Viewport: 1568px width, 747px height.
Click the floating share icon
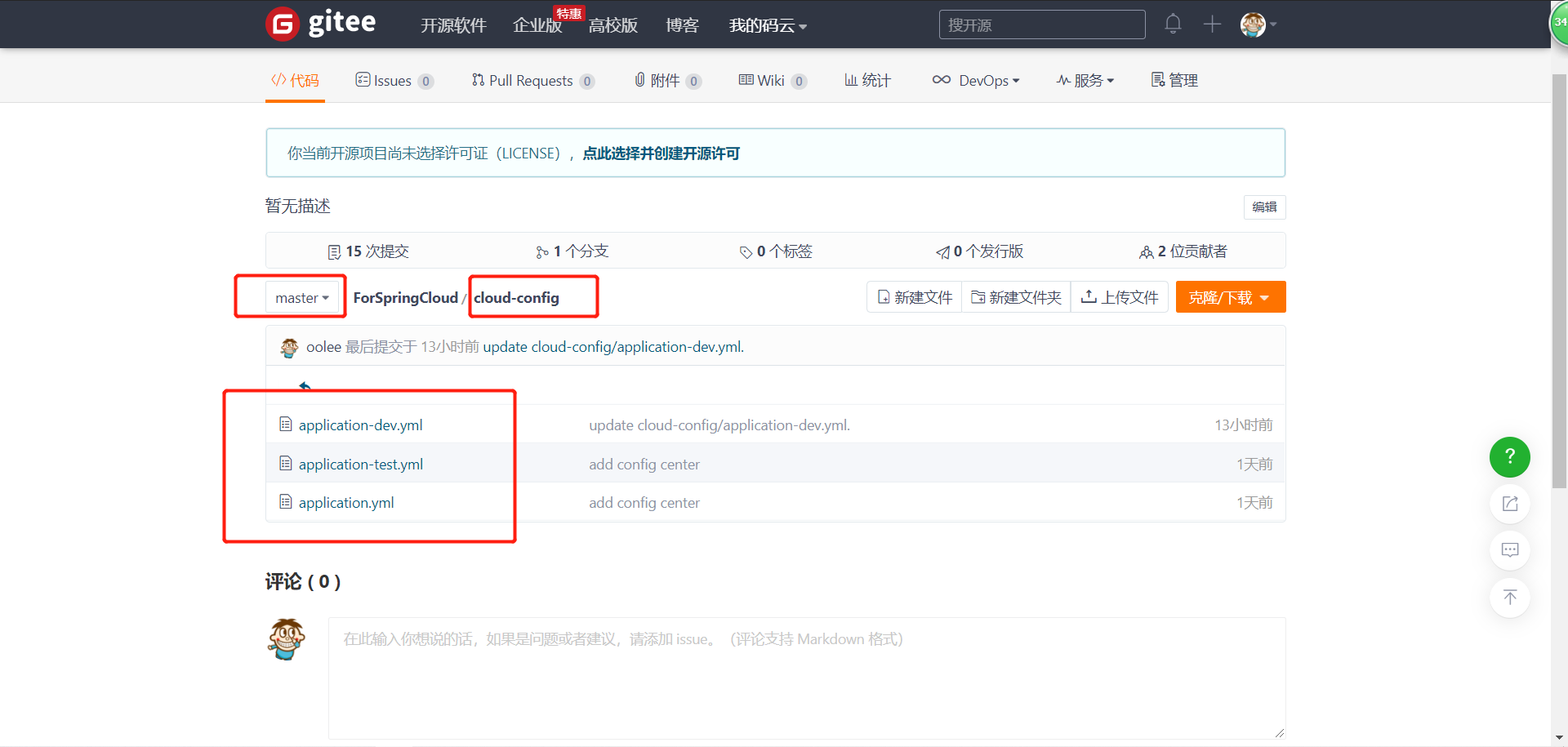[x=1509, y=504]
